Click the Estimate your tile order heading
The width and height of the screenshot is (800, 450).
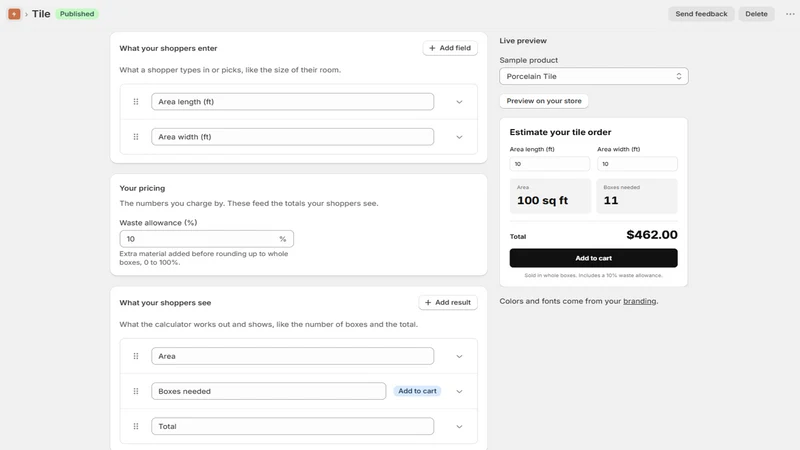pos(560,132)
